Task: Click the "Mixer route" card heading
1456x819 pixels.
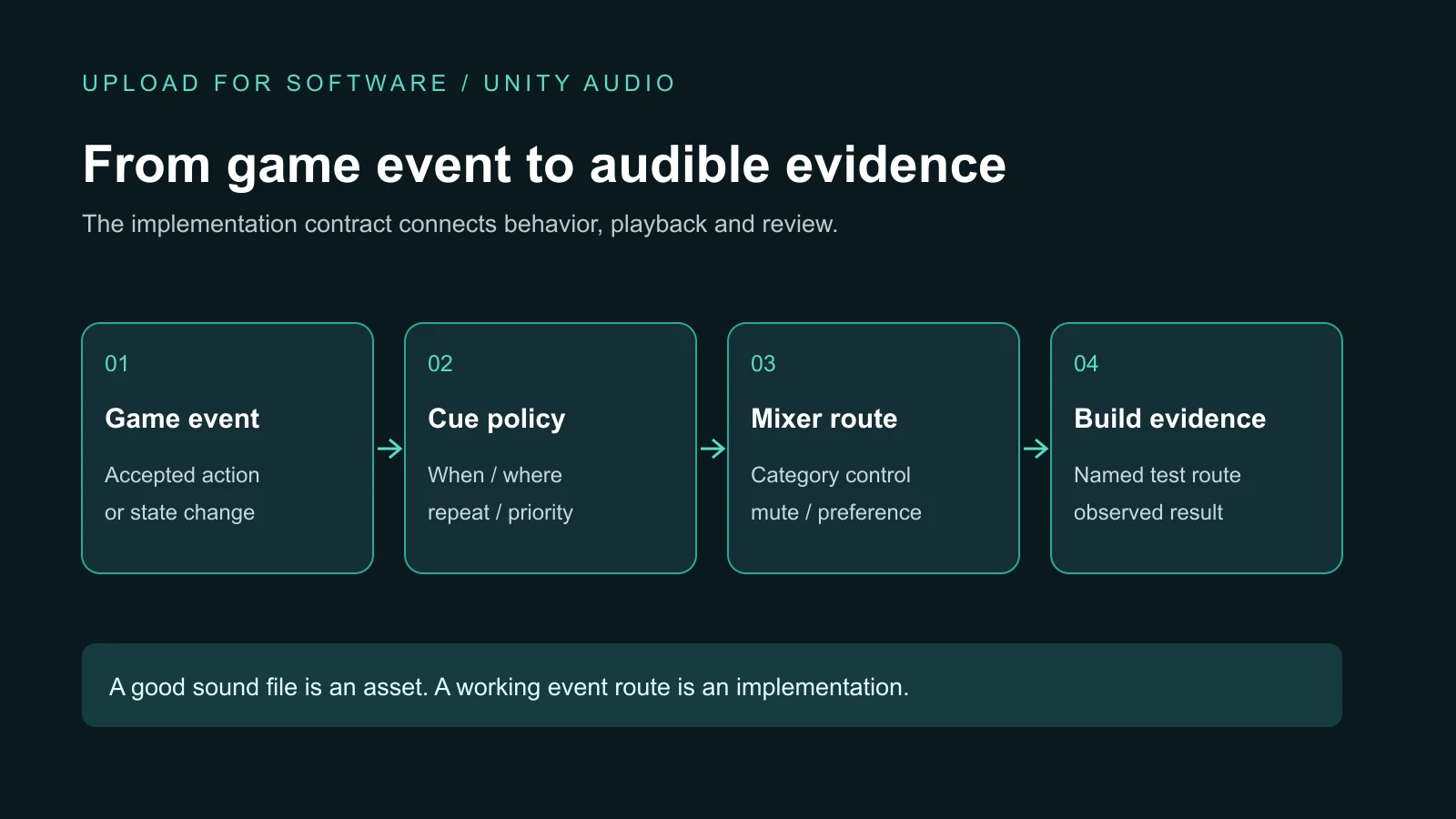Action: click(824, 419)
